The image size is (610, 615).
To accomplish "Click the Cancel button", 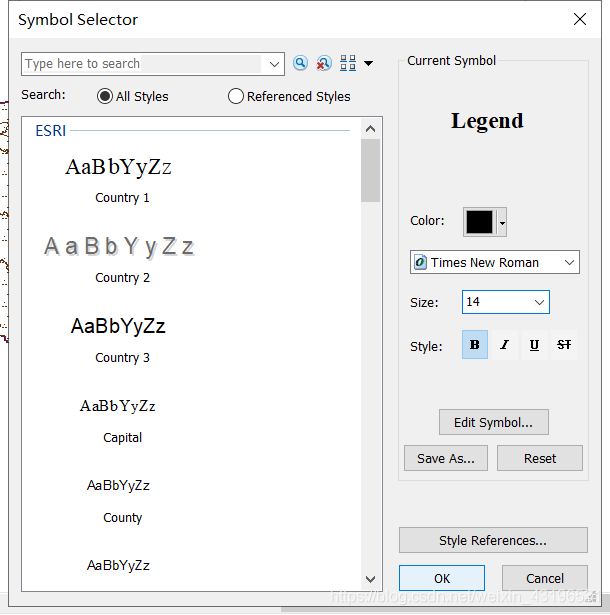I will tap(545, 578).
